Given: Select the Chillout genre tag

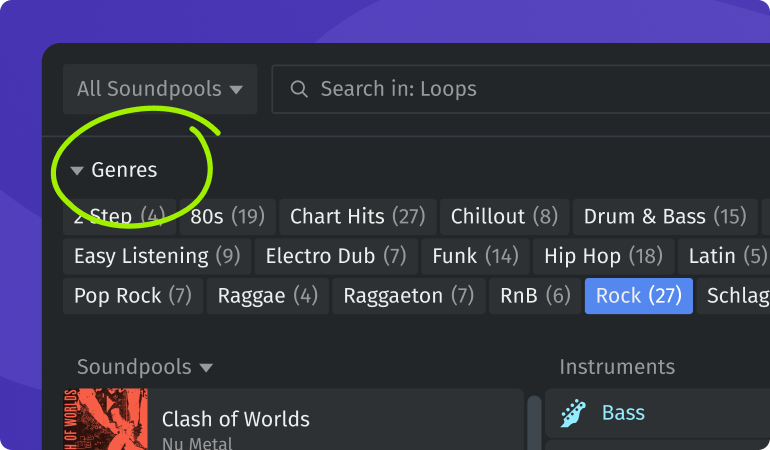Looking at the screenshot, I should pos(504,216).
